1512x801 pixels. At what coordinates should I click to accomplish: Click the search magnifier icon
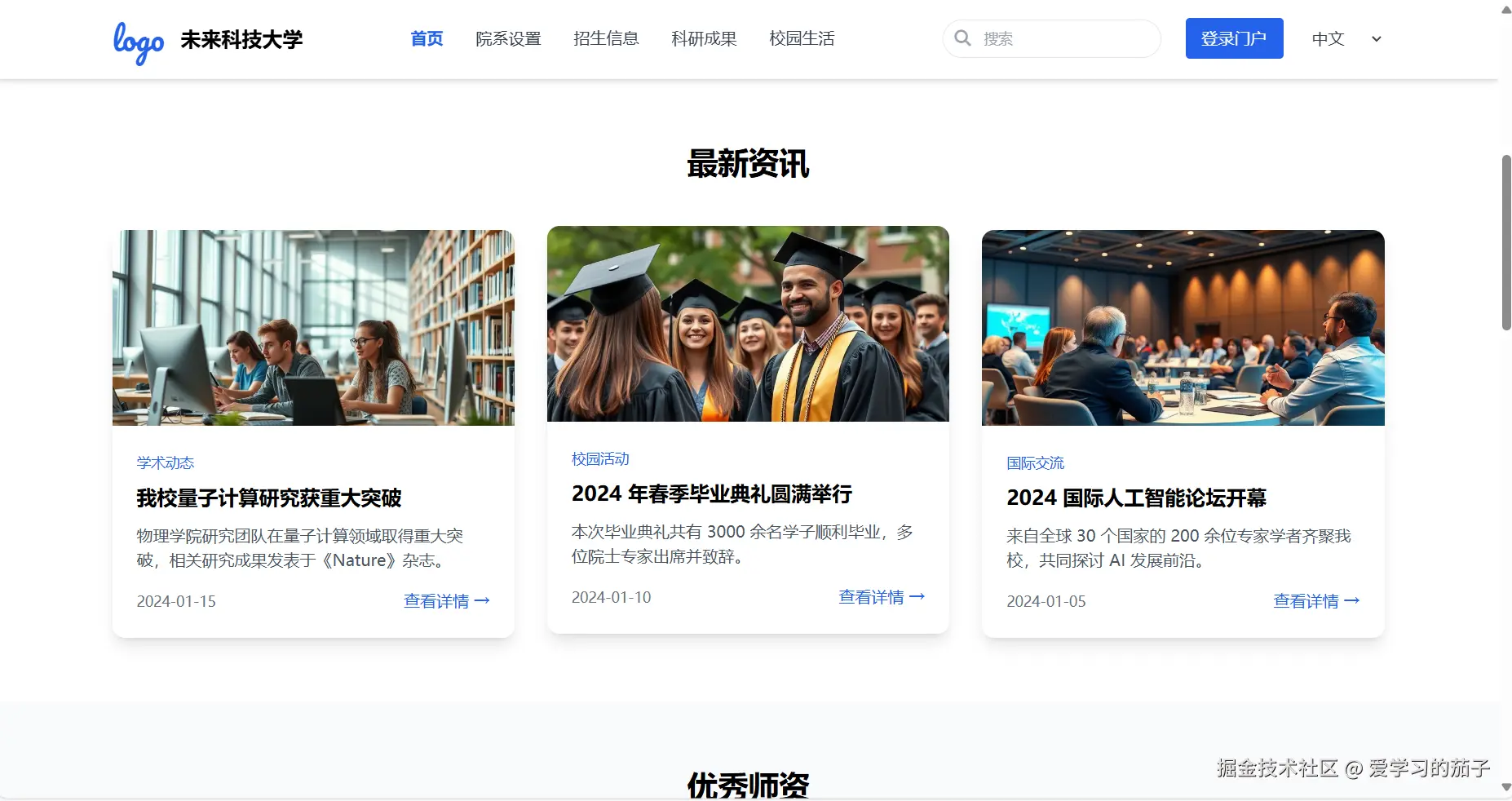(x=962, y=38)
